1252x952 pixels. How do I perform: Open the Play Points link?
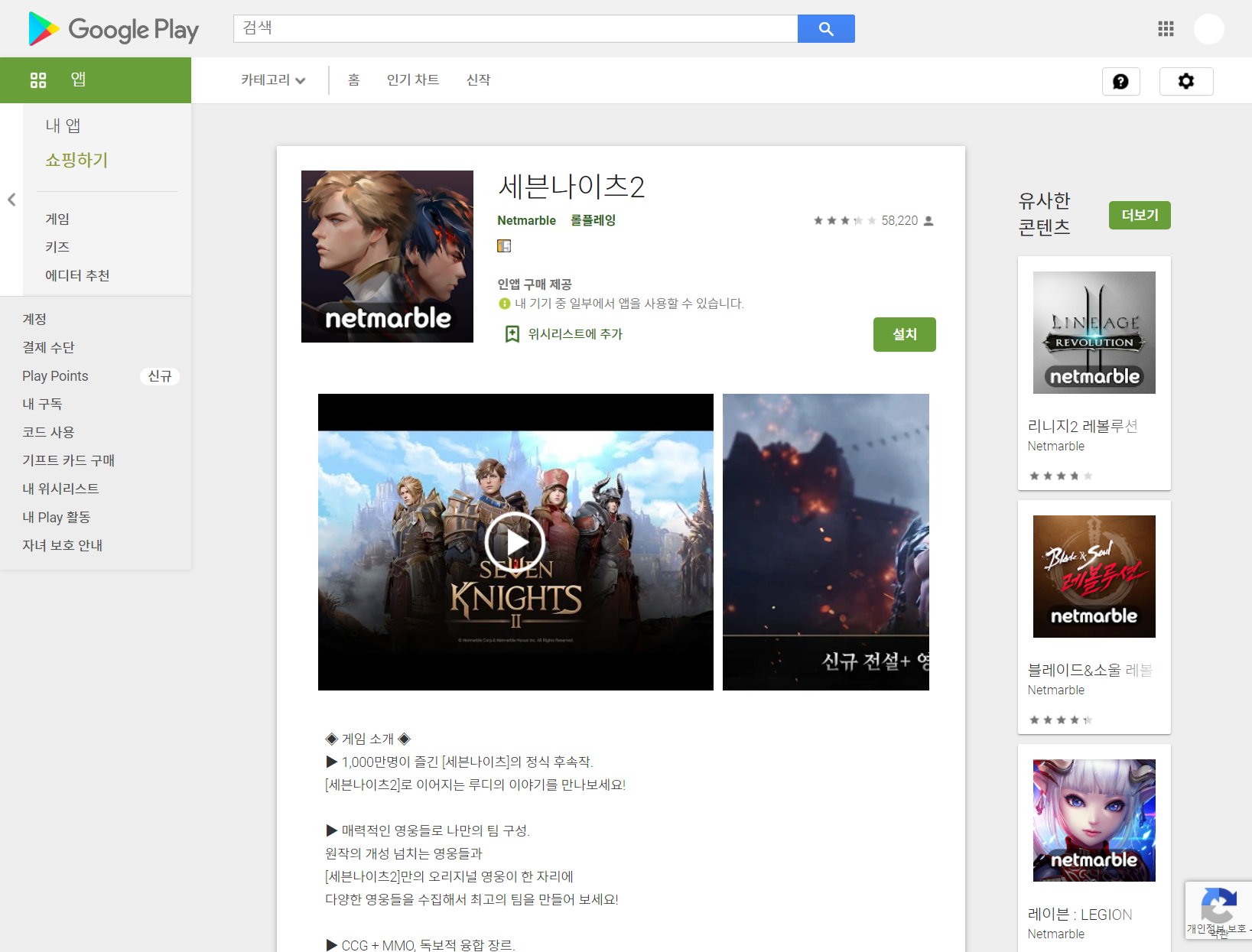click(55, 376)
